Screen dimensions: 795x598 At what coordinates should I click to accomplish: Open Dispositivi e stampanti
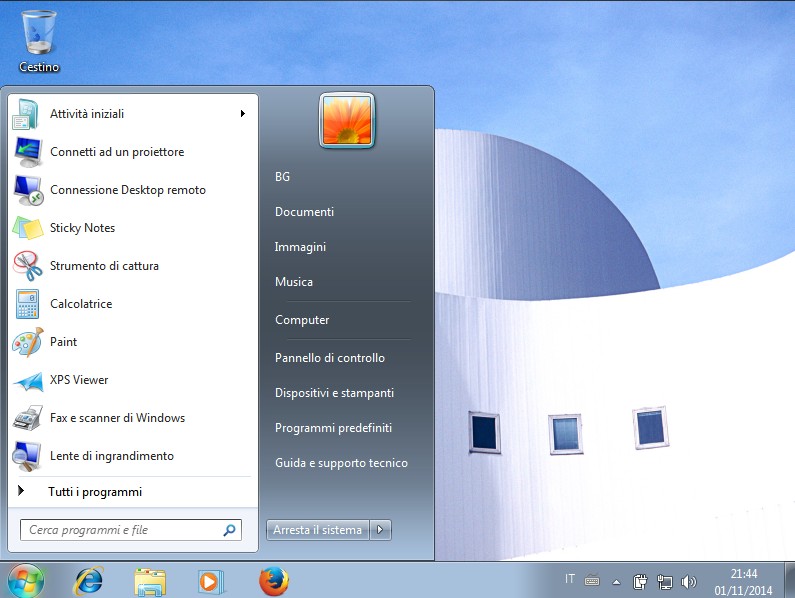[x=334, y=393]
